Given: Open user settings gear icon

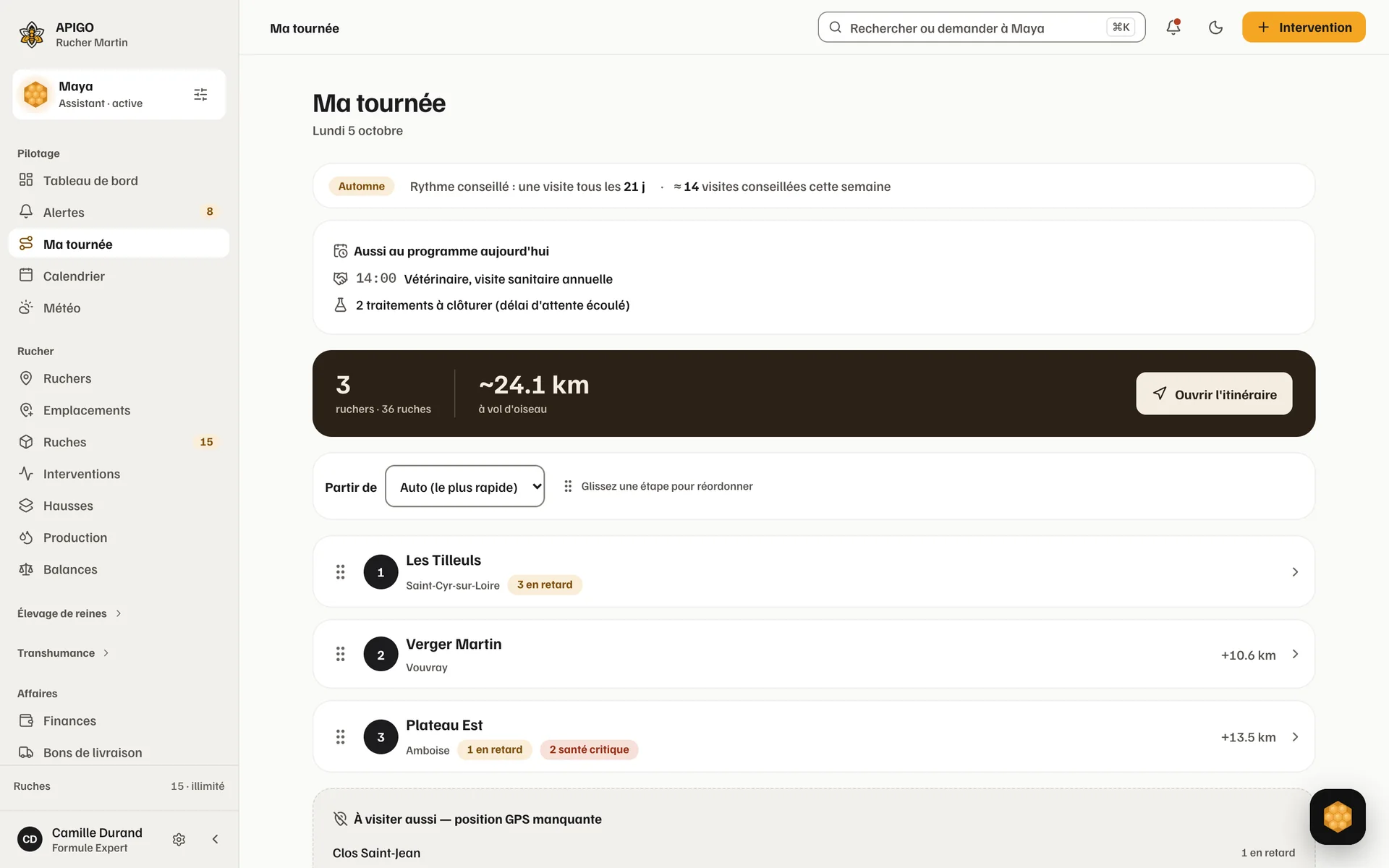Looking at the screenshot, I should (179, 839).
